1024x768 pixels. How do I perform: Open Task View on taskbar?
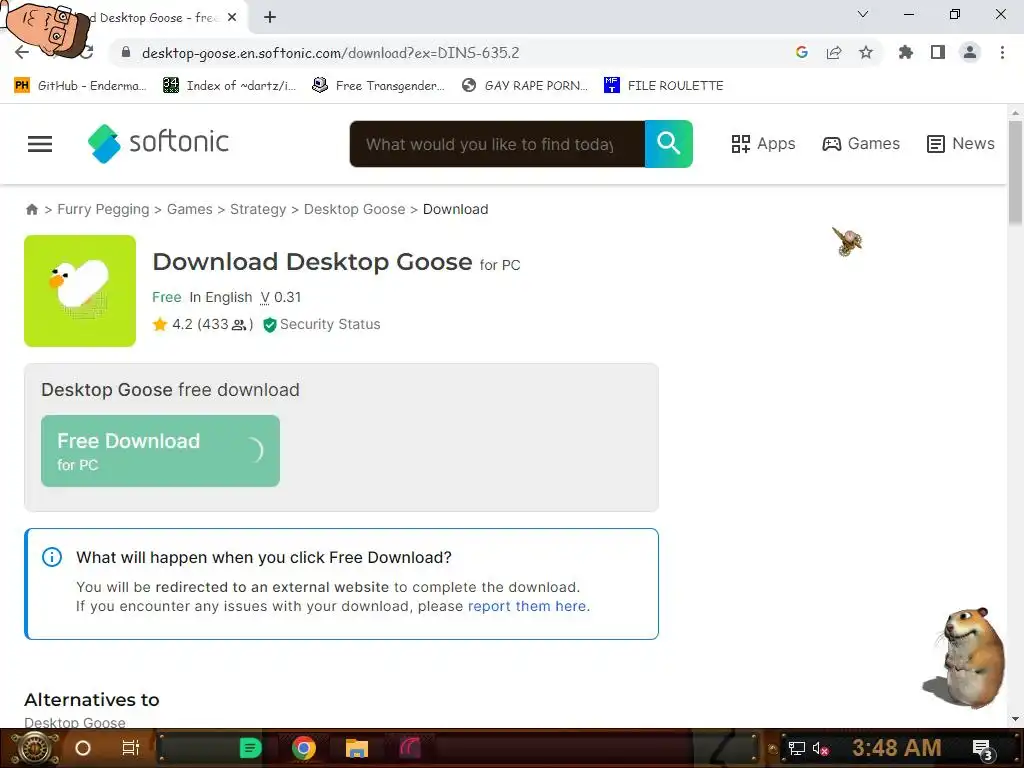tap(131, 748)
